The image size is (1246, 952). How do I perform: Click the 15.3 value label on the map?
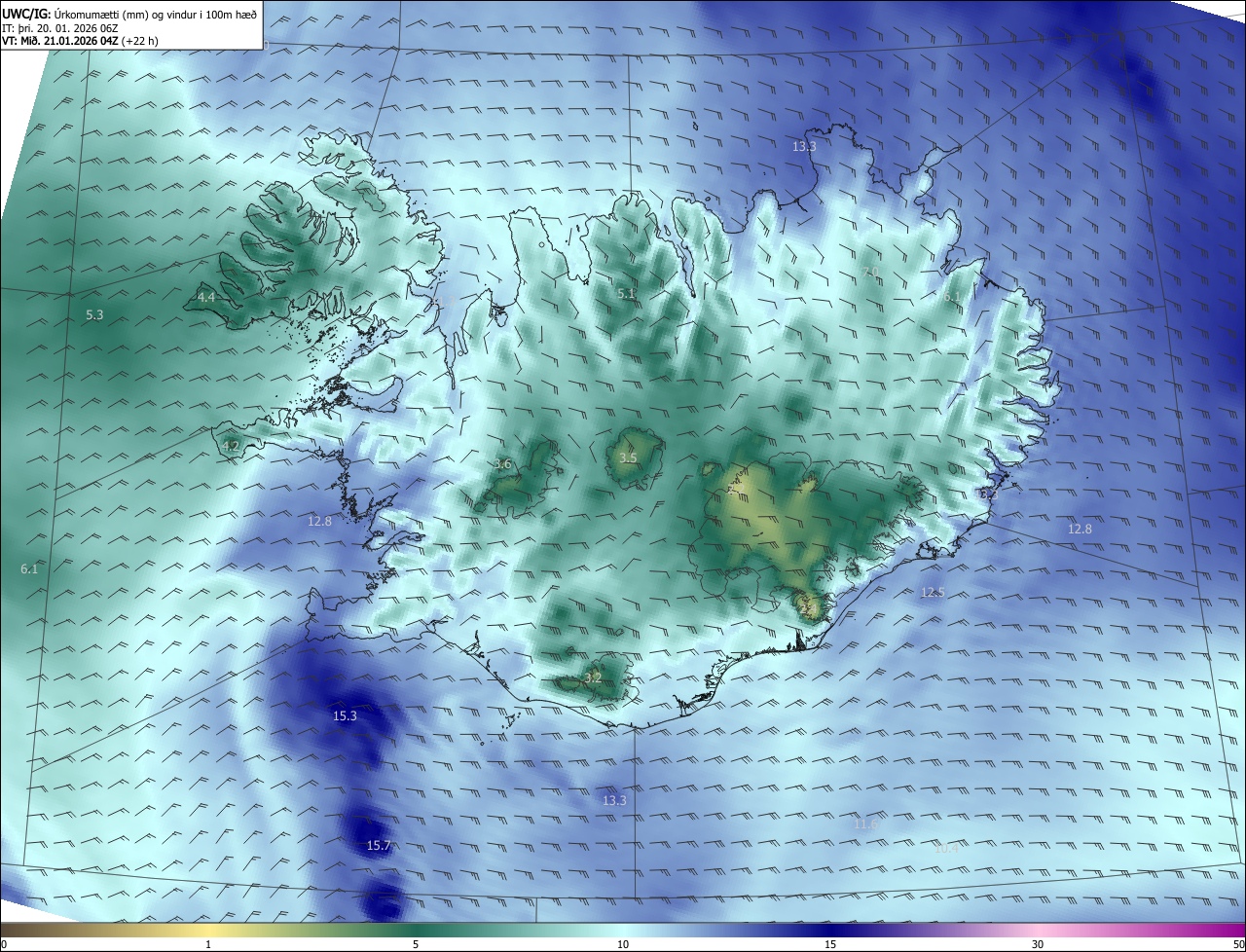point(346,715)
